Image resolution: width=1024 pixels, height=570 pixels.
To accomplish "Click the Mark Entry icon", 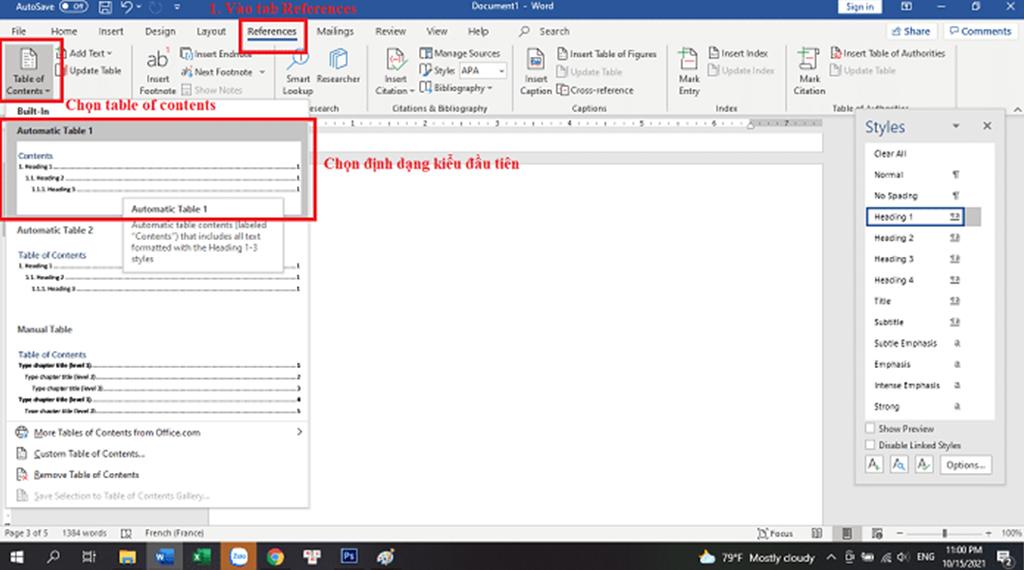I will [688, 60].
